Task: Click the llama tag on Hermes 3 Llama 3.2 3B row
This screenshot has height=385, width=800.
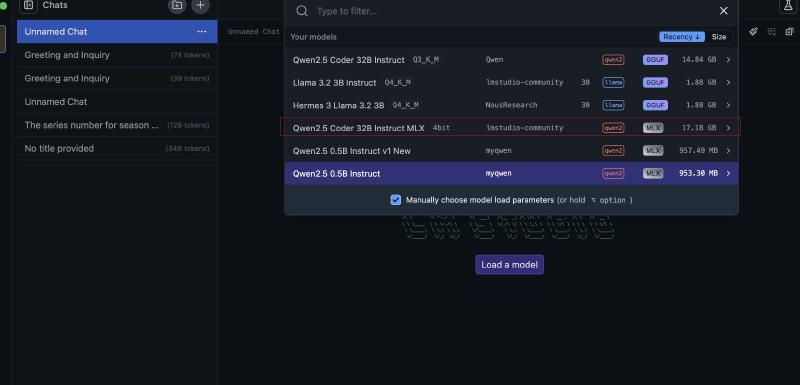Action: click(x=613, y=105)
